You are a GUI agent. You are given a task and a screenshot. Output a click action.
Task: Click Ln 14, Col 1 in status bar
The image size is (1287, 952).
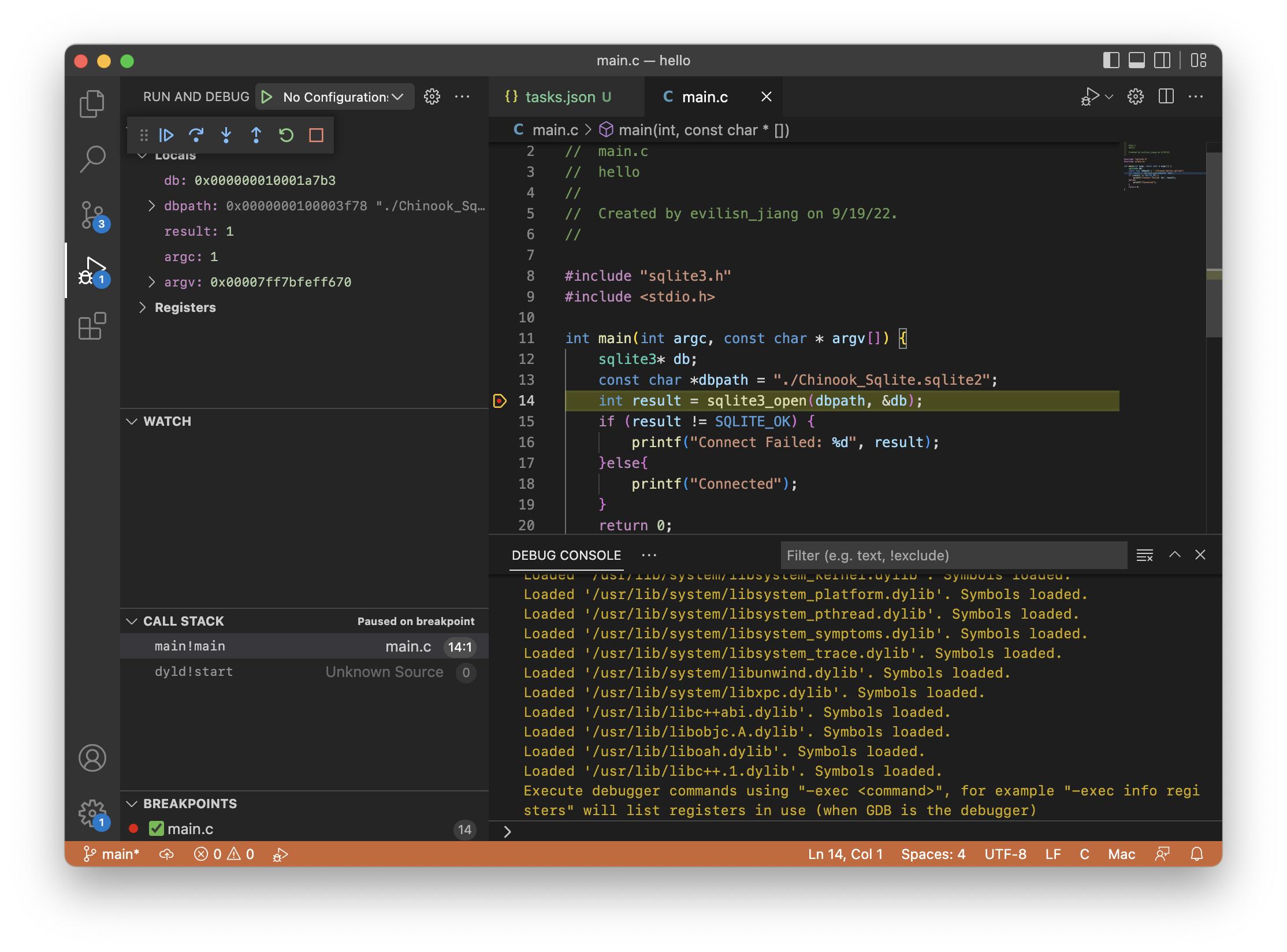[846, 854]
